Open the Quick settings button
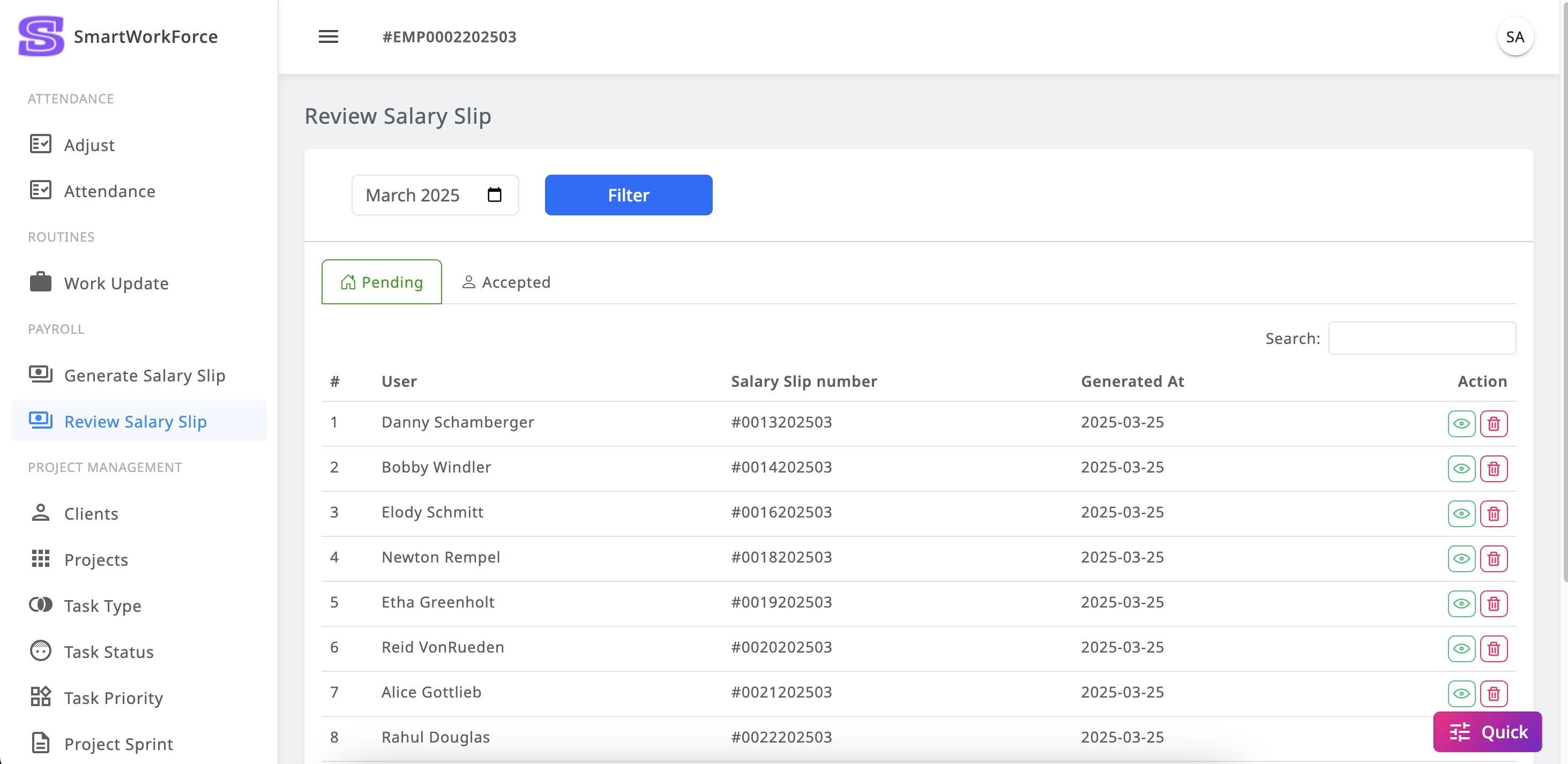 [x=1487, y=732]
